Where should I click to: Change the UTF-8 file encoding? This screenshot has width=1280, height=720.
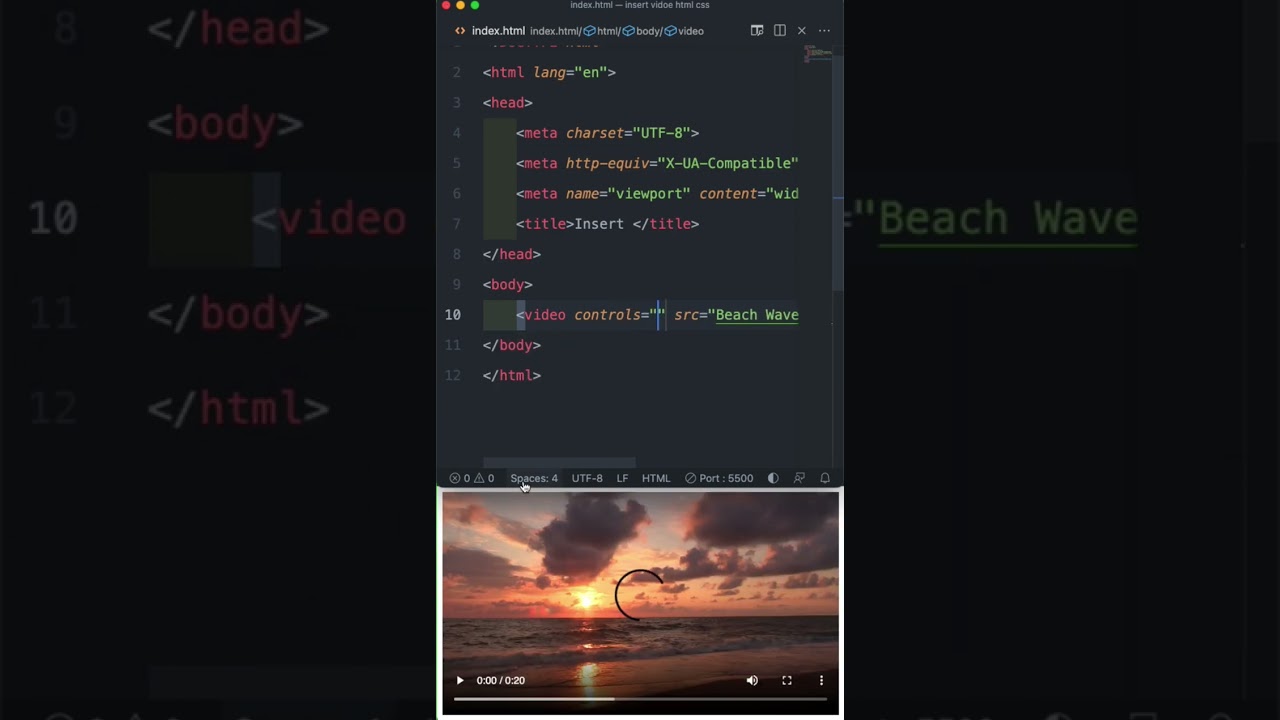[587, 478]
